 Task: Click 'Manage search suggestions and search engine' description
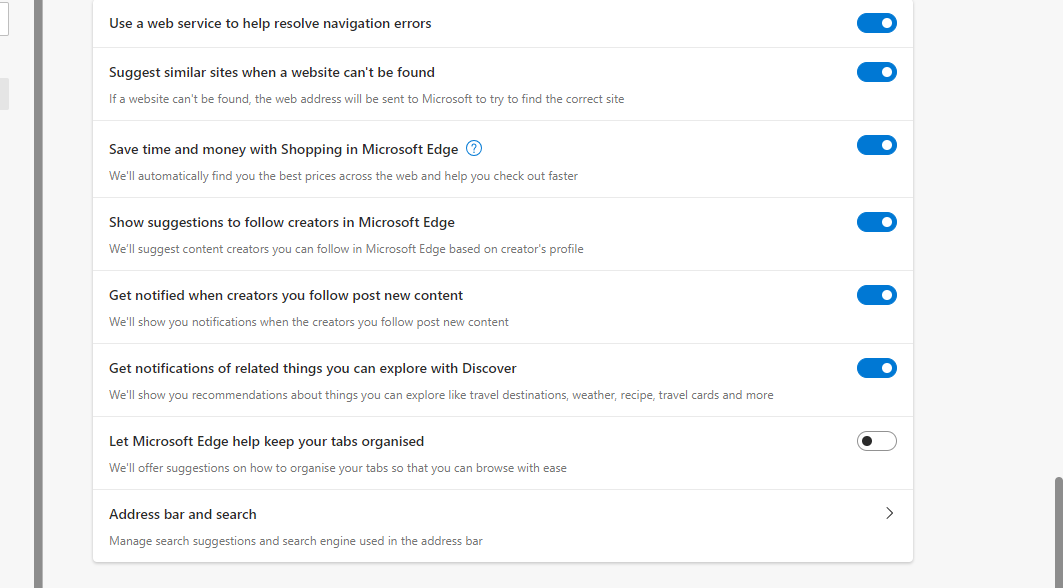(296, 541)
